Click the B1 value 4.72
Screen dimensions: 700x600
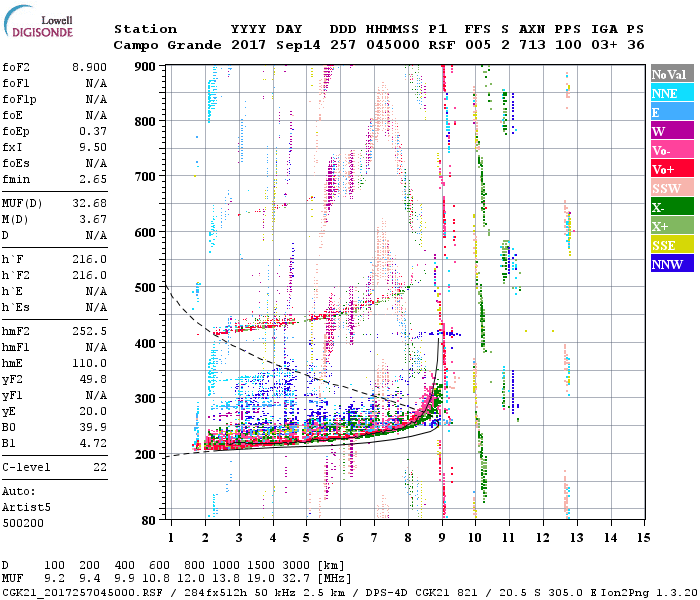tap(93, 444)
